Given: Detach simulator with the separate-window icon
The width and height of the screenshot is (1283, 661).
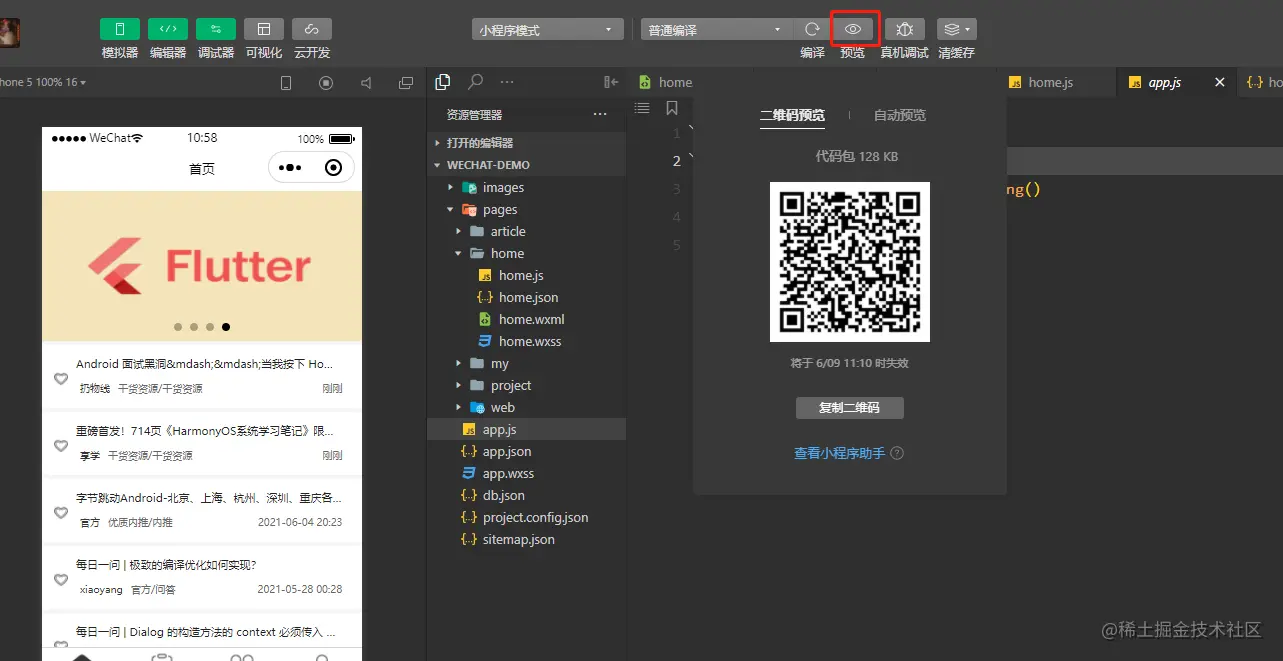Looking at the screenshot, I should pyautogui.click(x=405, y=83).
